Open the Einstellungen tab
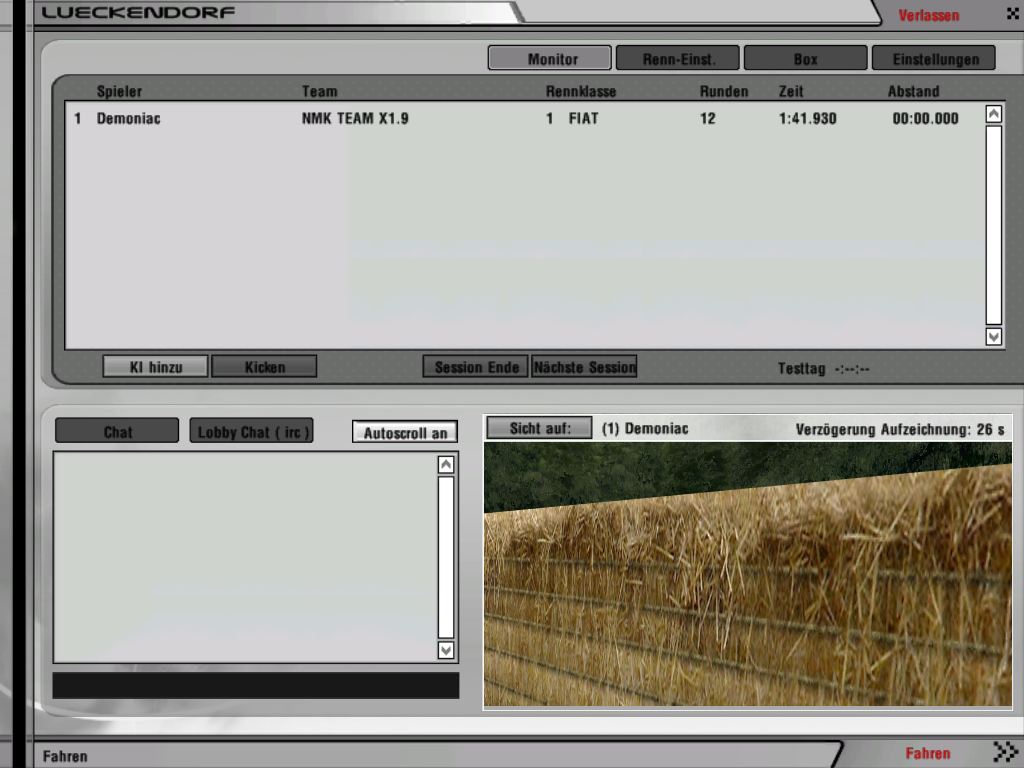The width and height of the screenshot is (1024, 768). (x=933, y=59)
